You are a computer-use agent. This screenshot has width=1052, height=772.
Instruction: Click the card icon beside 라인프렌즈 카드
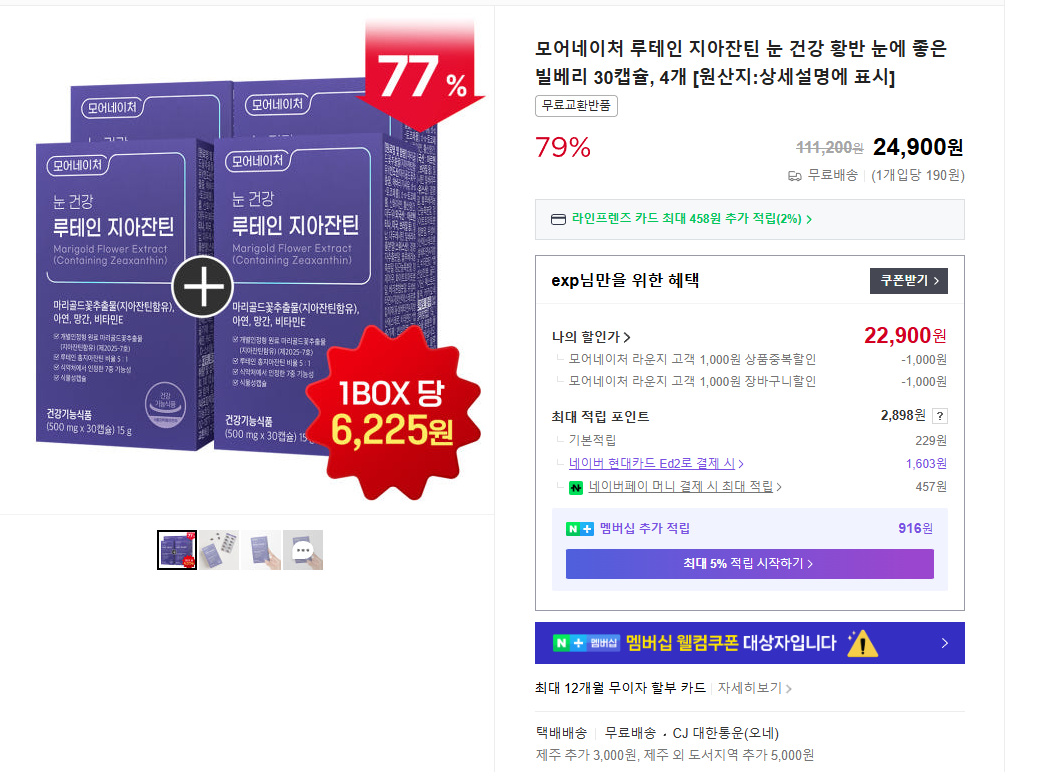tap(558, 219)
